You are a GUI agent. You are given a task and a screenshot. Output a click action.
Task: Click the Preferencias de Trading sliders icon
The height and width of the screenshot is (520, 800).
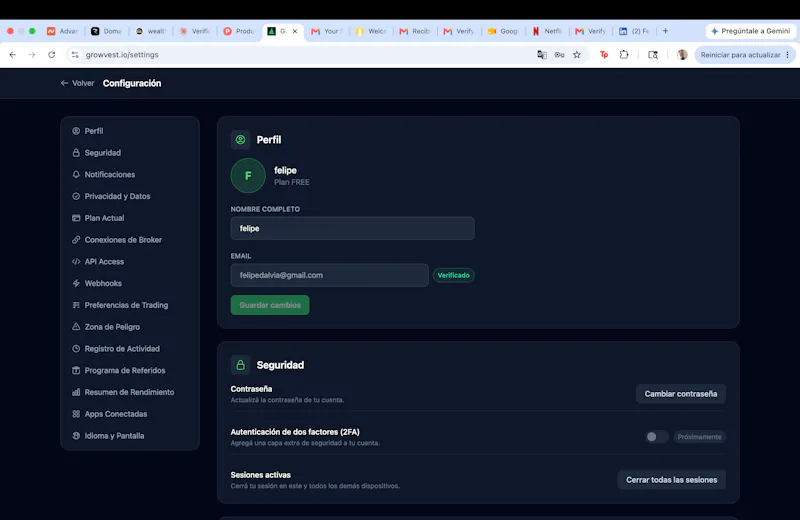(x=76, y=305)
